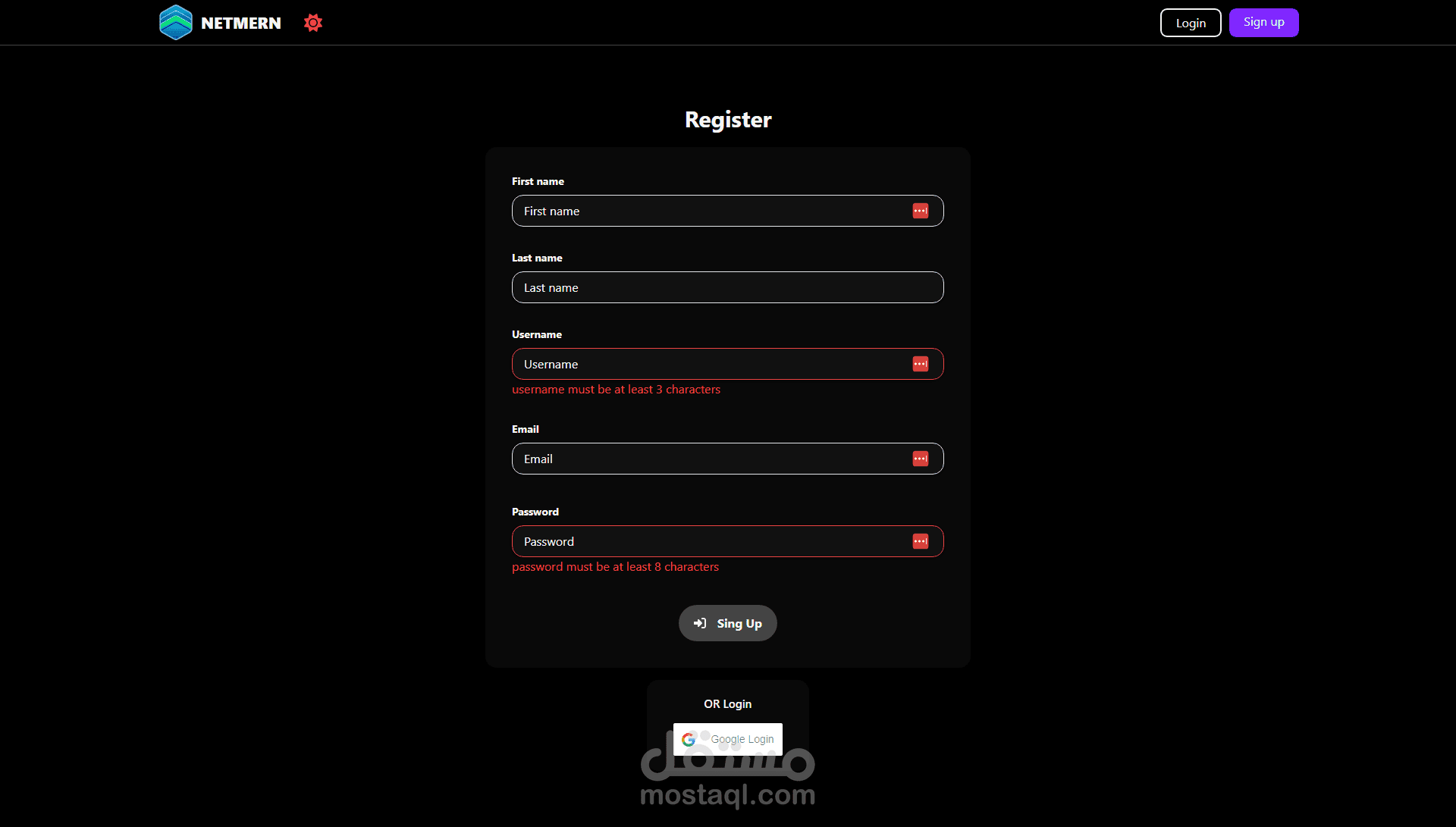Viewport: 1456px width, 827px height.
Task: Click the NETMERN brand name text
Action: click(x=240, y=23)
